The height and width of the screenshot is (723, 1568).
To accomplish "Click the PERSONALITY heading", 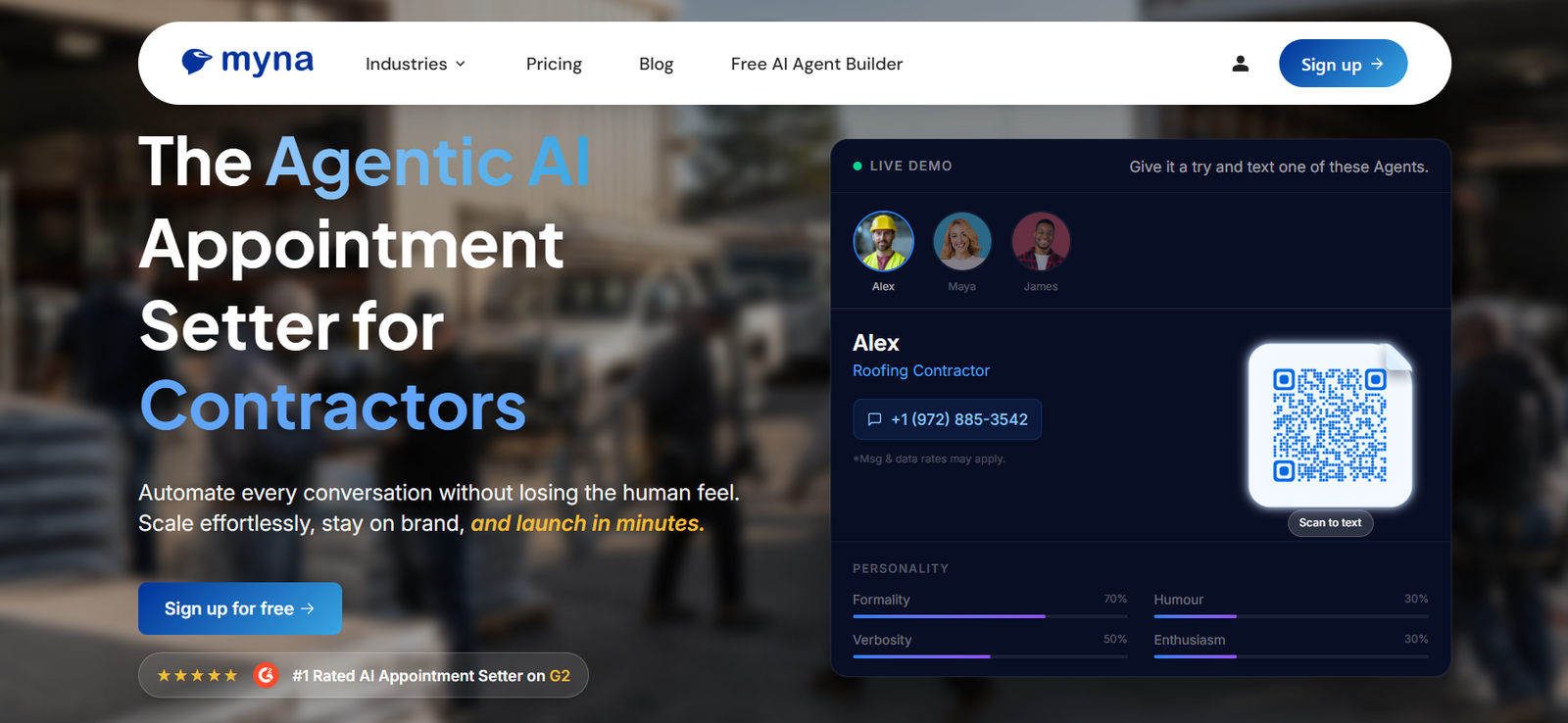I will [901, 568].
